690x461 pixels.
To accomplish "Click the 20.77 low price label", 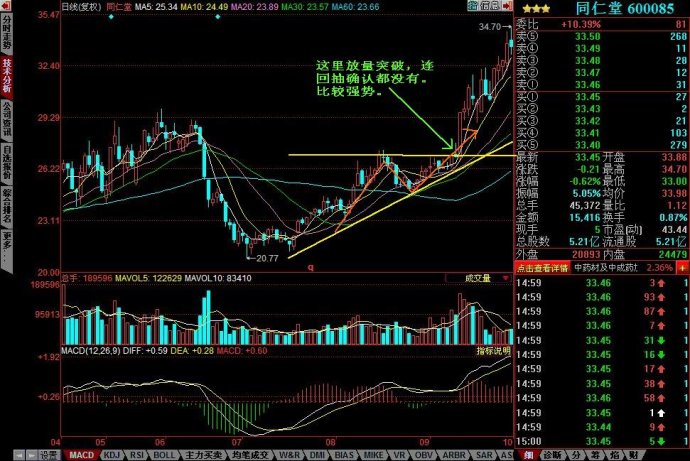I will click(267, 258).
